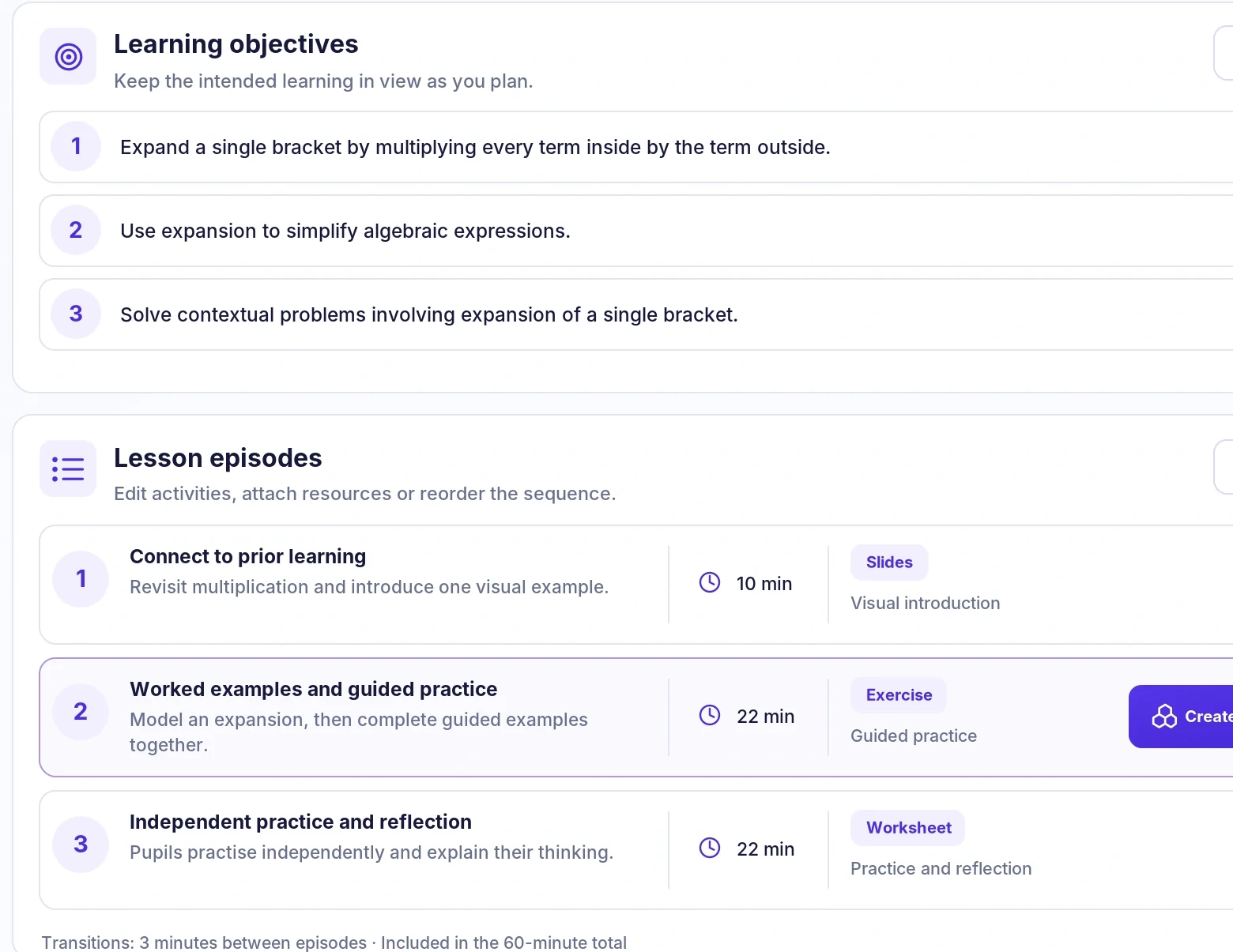Click 'Model an expansion, then complete guided examples' description
The width and height of the screenshot is (1233, 952).
point(359,732)
